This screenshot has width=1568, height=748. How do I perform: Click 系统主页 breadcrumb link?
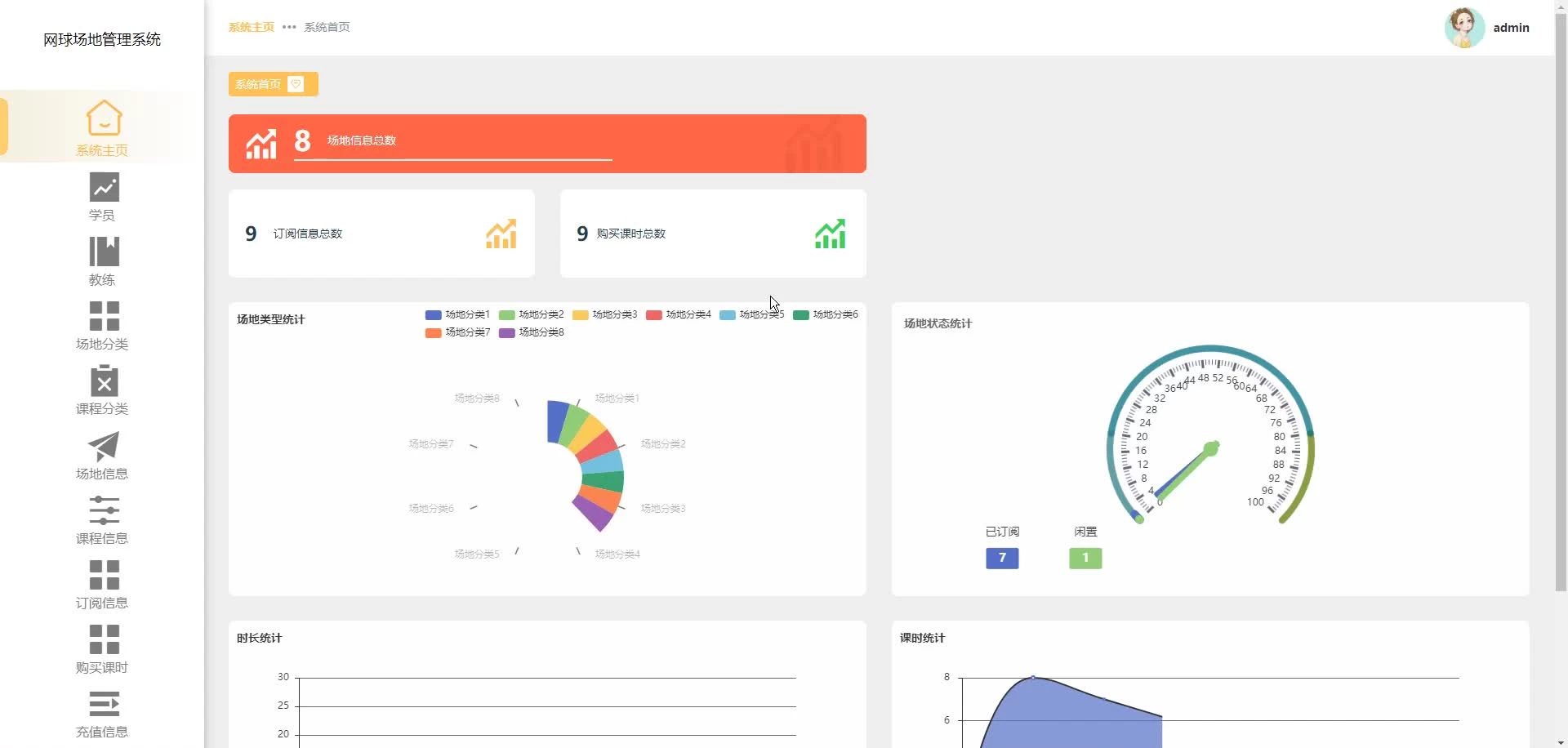tap(252, 27)
